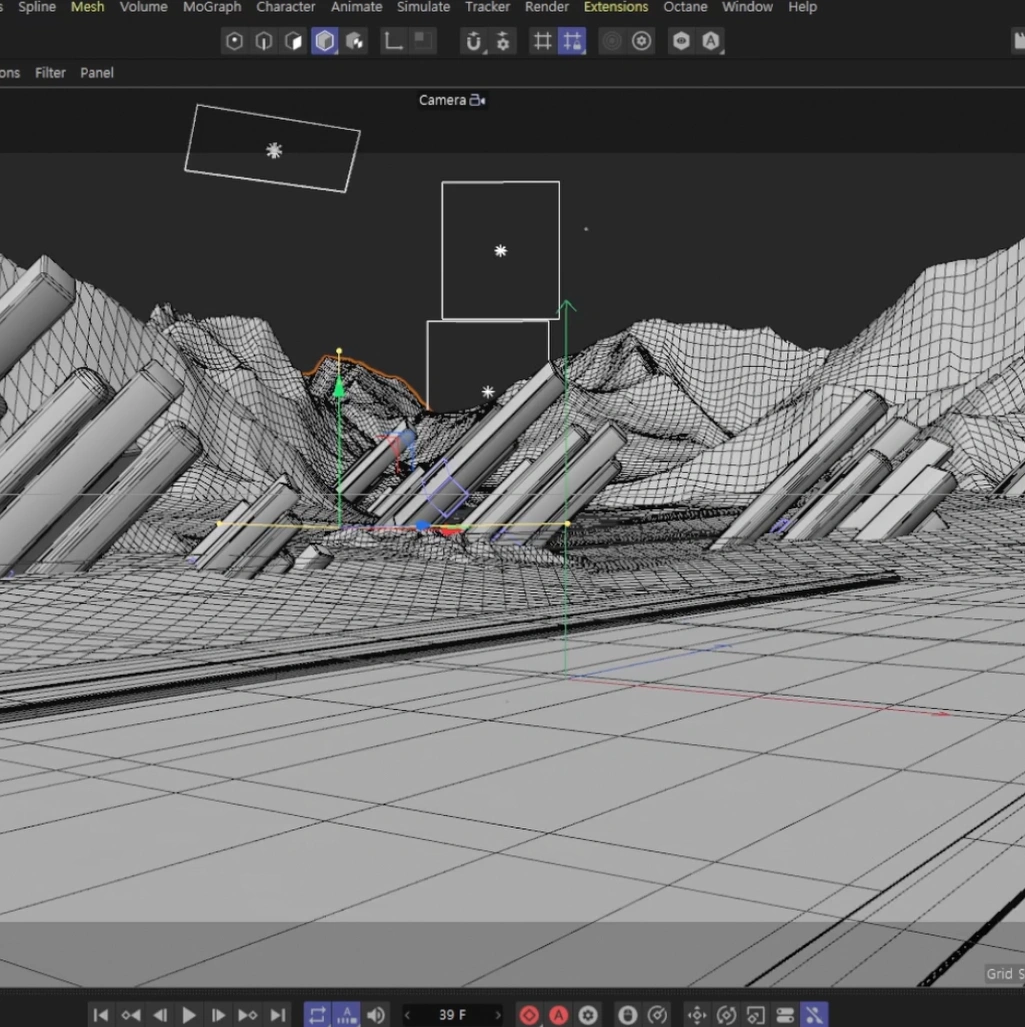Open the Character menu
The height and width of the screenshot is (1027, 1025).
[x=286, y=7]
